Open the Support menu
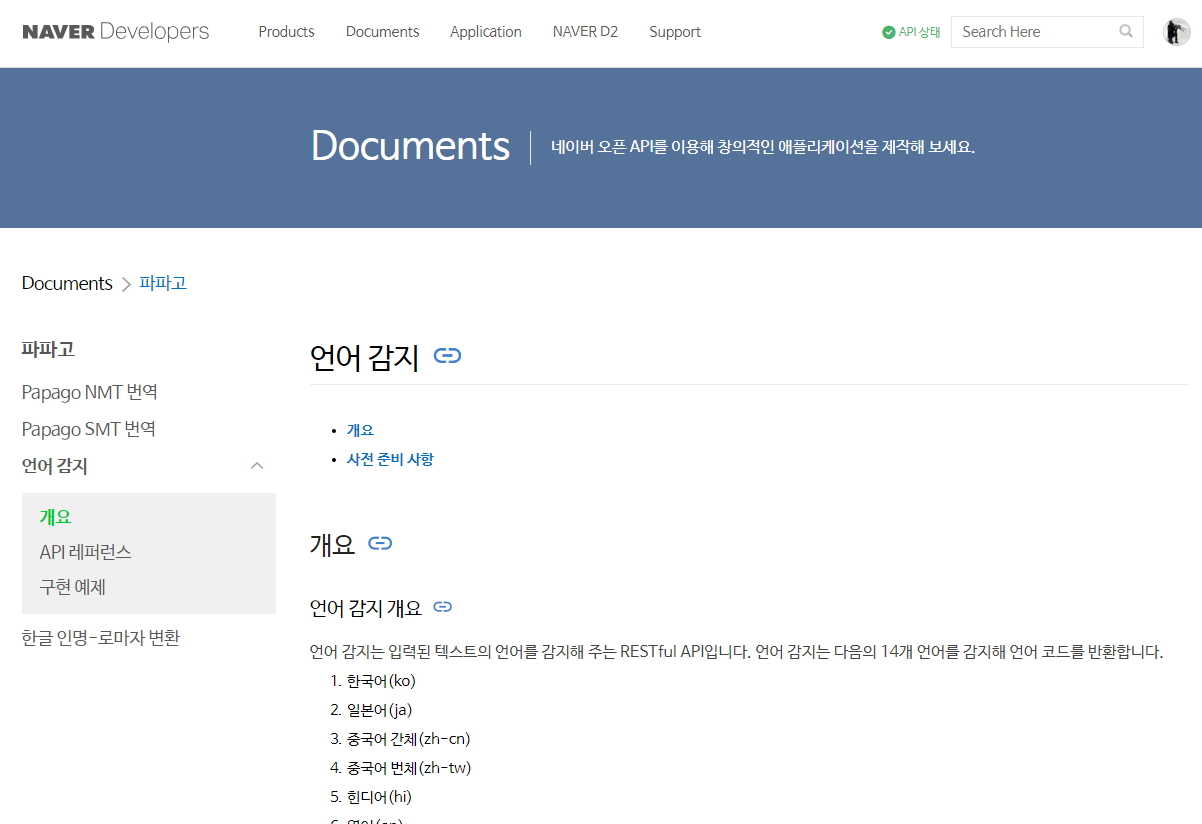This screenshot has width=1202, height=824. pos(675,32)
